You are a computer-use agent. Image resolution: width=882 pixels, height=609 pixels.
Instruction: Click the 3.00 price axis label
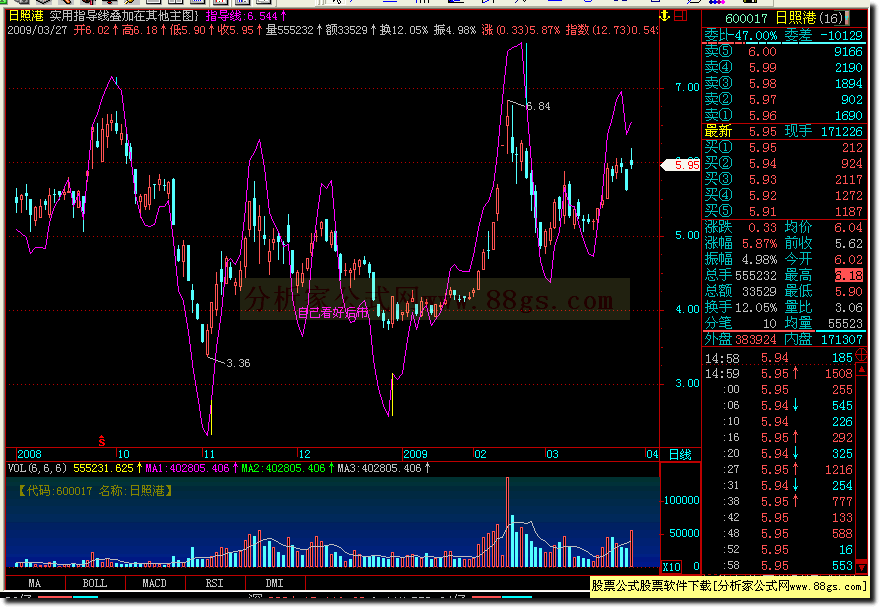[x=687, y=384]
